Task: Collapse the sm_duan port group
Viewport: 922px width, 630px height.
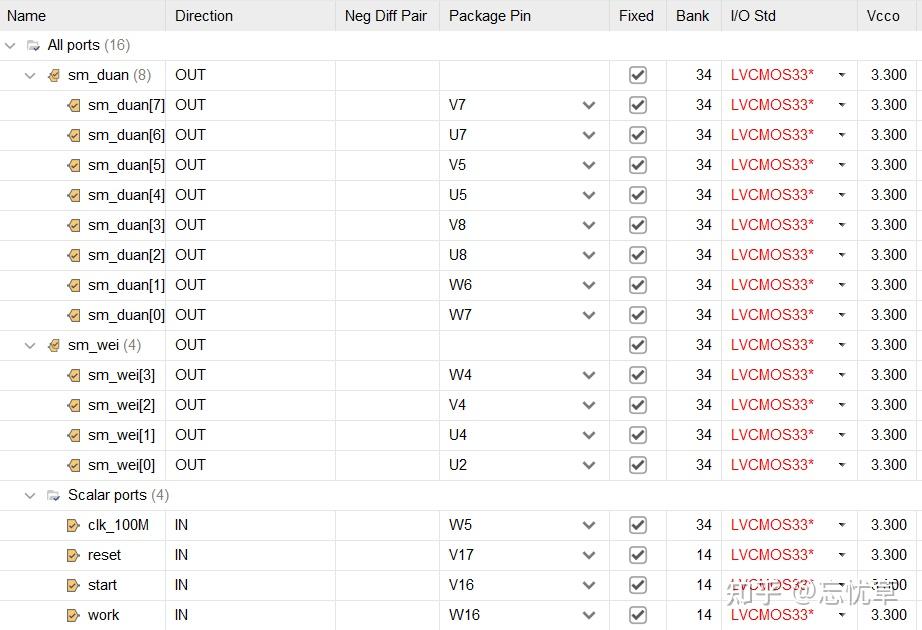Action: click(x=30, y=75)
